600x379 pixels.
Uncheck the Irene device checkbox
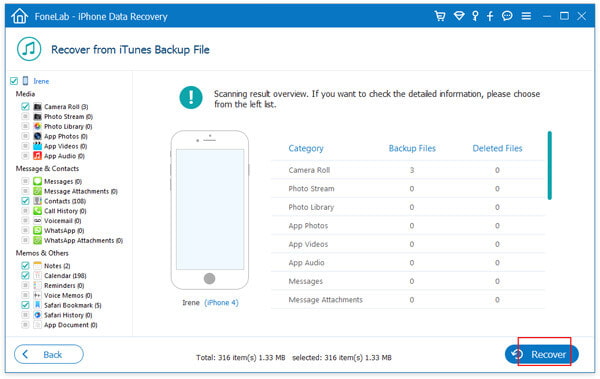pos(14,81)
